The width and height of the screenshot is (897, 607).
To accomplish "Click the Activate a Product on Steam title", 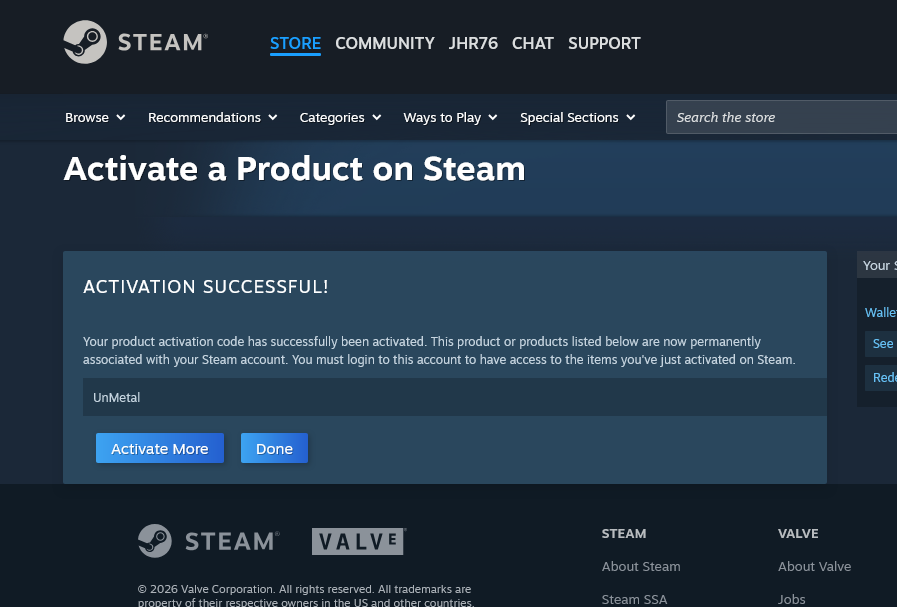I will point(294,169).
